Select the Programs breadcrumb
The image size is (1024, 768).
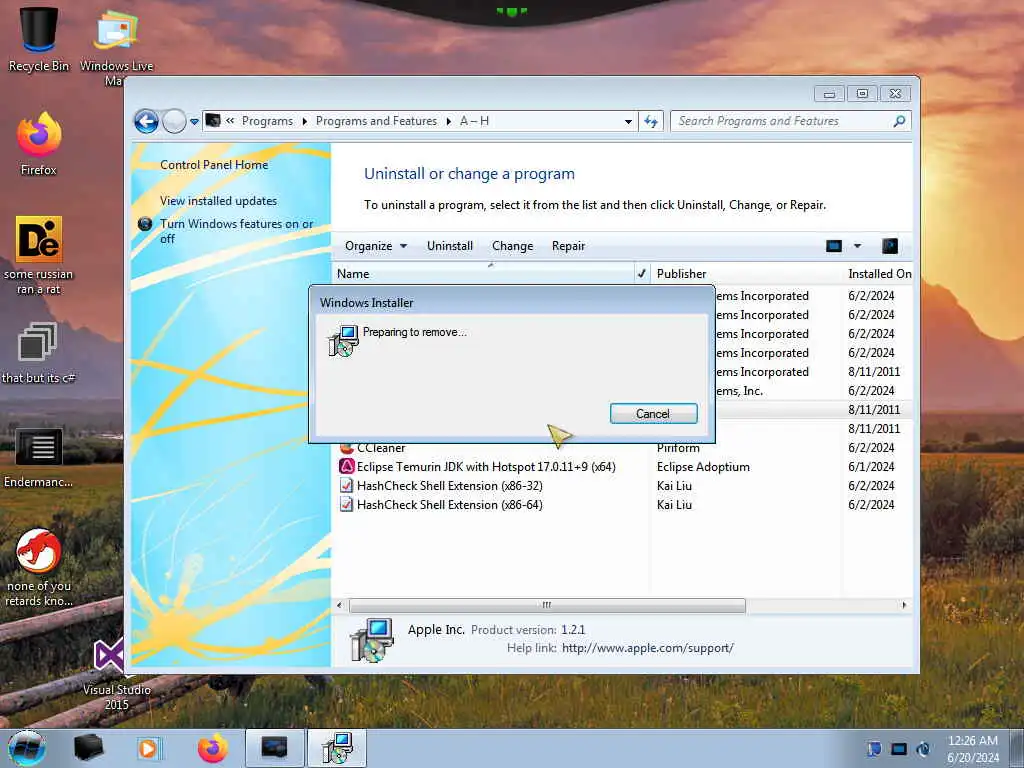tap(267, 121)
